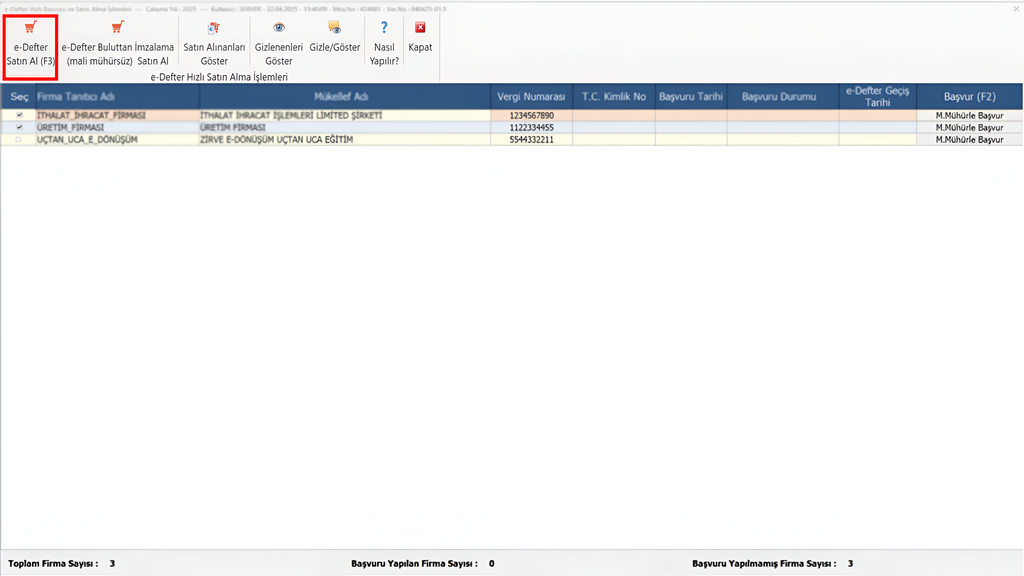Sort by the Vergi Numarası column header

pyautogui.click(x=532, y=97)
